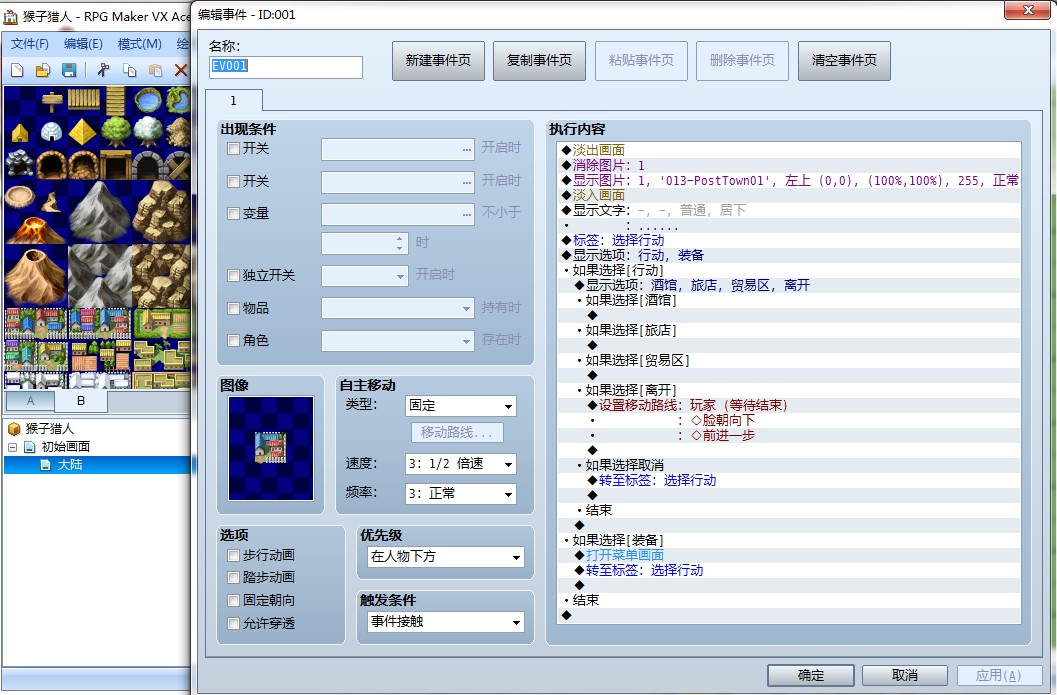
Task: Open the 优先级 dropdown showing 在人物下方
Action: point(446,557)
